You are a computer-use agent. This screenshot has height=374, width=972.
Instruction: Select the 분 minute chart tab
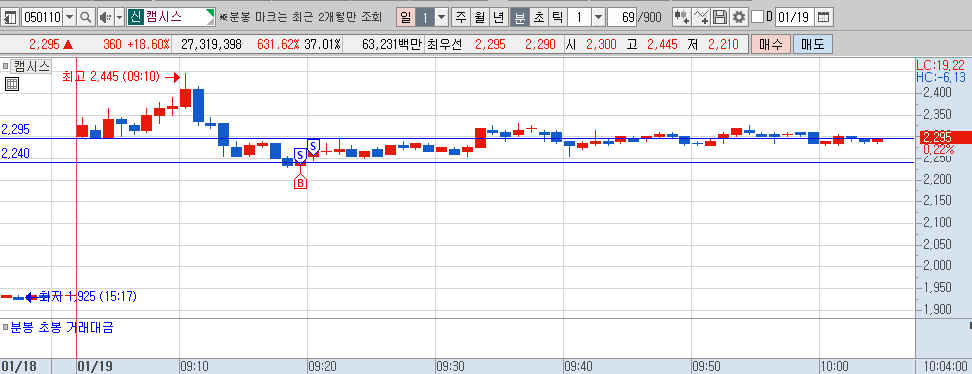[519, 17]
